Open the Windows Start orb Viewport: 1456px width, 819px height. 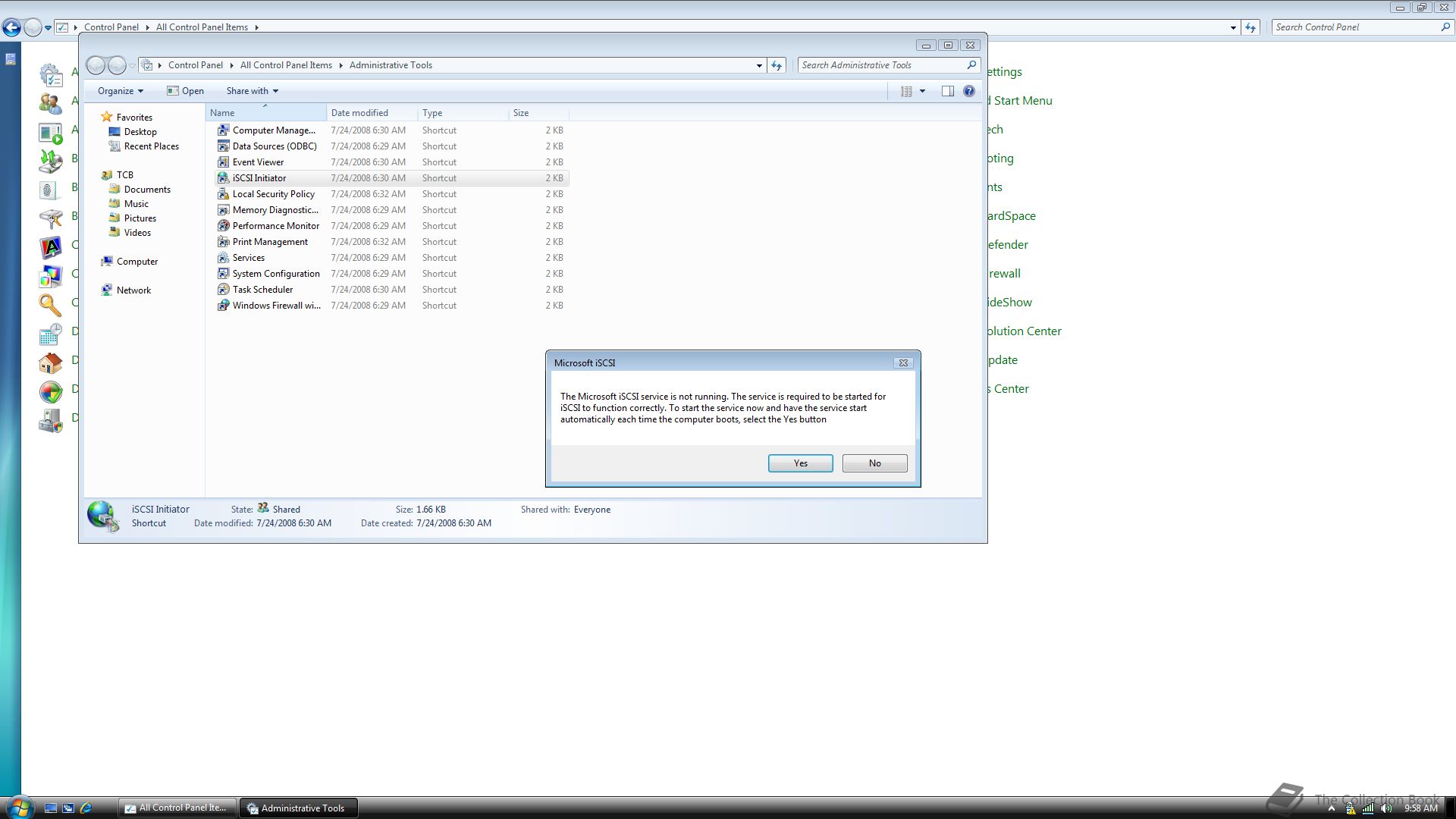[x=19, y=807]
